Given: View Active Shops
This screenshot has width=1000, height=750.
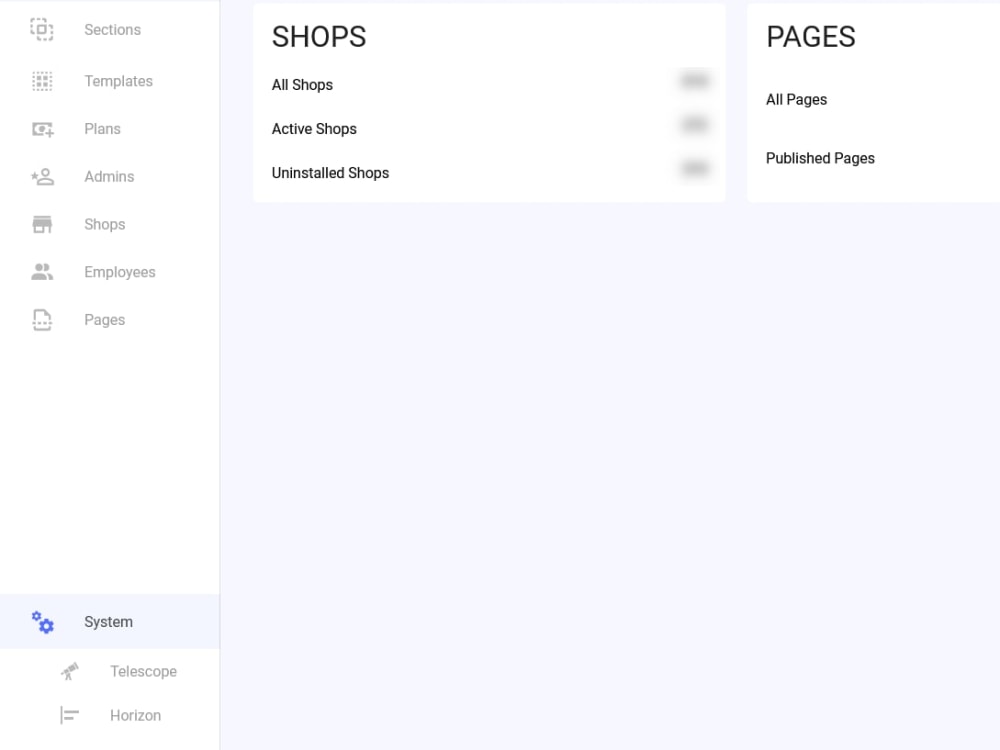Looking at the screenshot, I should tap(314, 129).
